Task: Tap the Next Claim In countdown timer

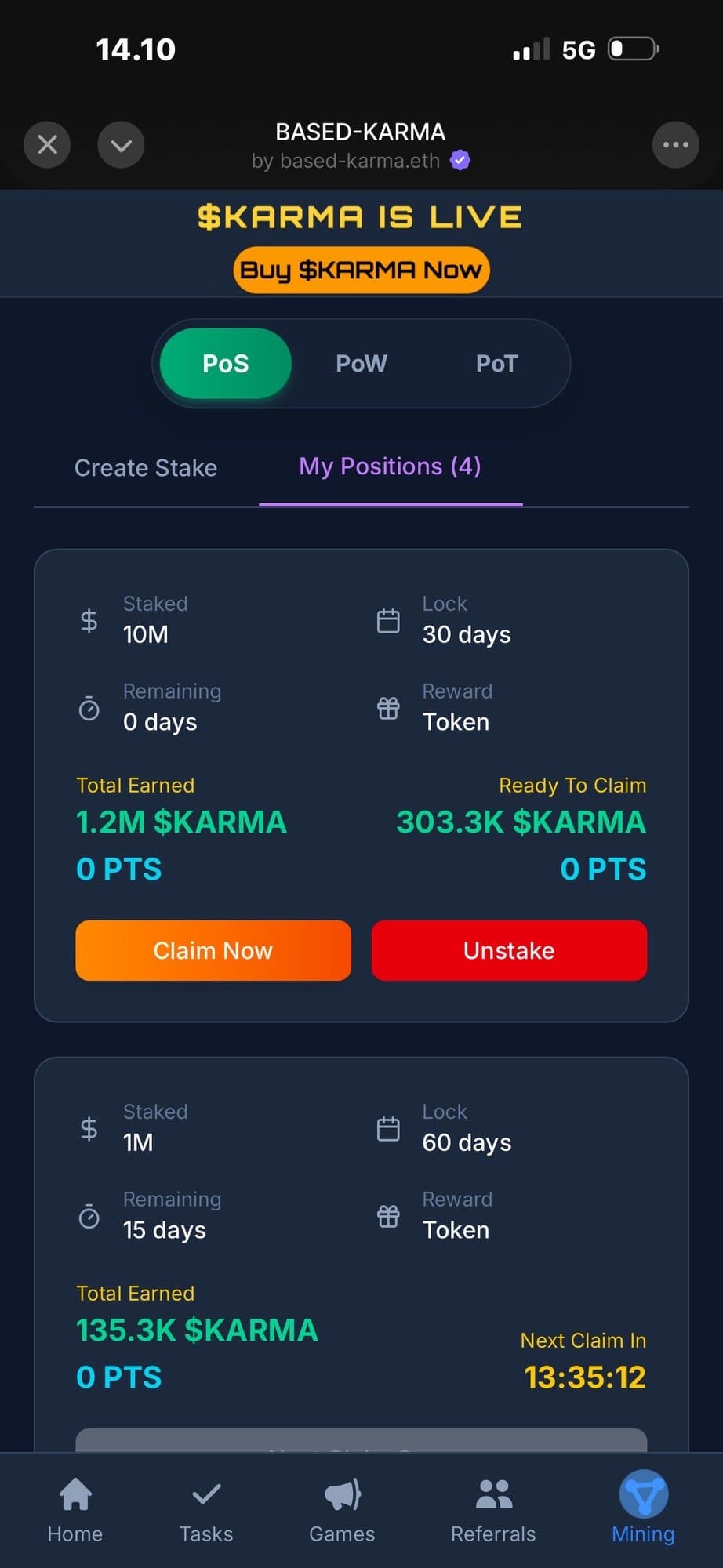Action: (x=585, y=1377)
